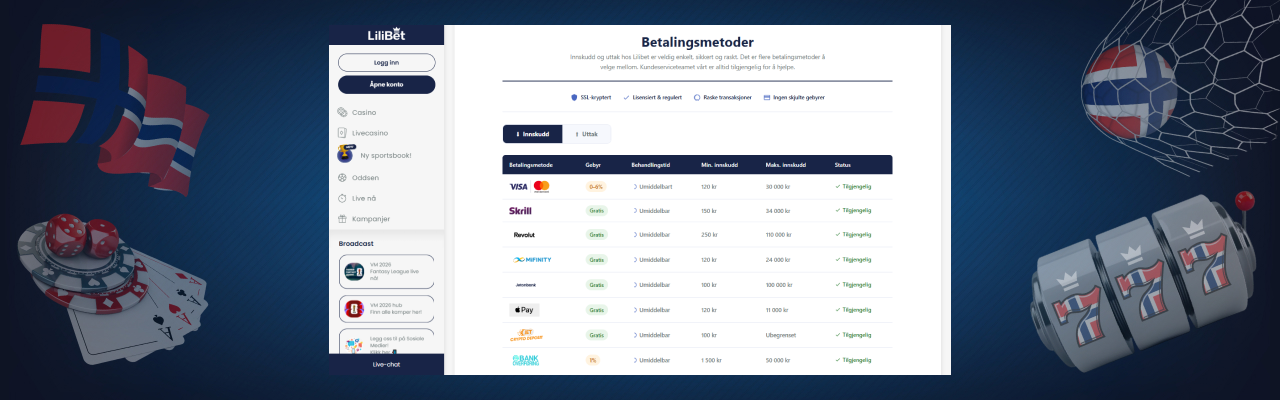Switch to the Innskudd tab

coord(532,133)
